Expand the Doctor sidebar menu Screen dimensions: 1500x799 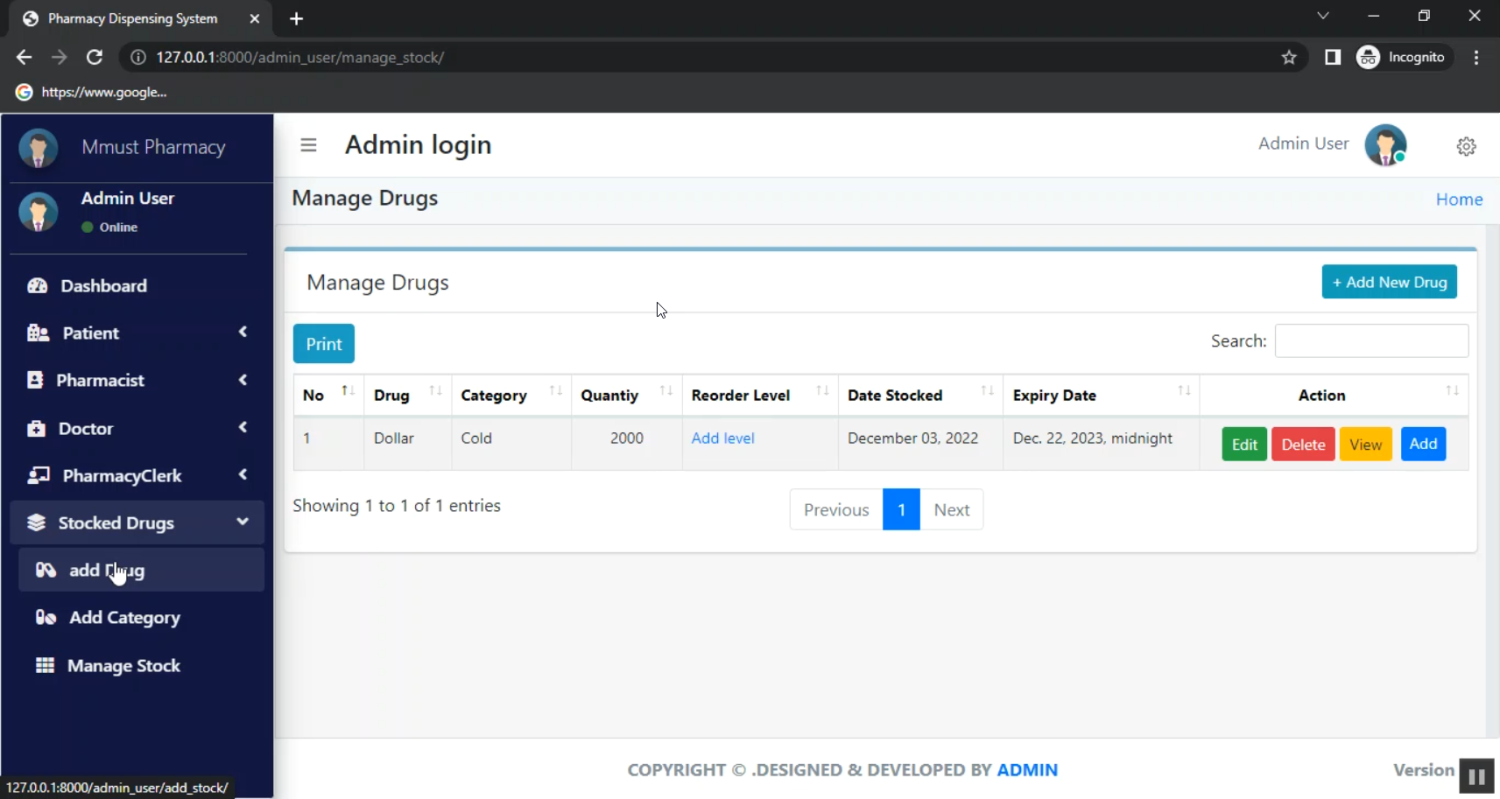(x=137, y=428)
